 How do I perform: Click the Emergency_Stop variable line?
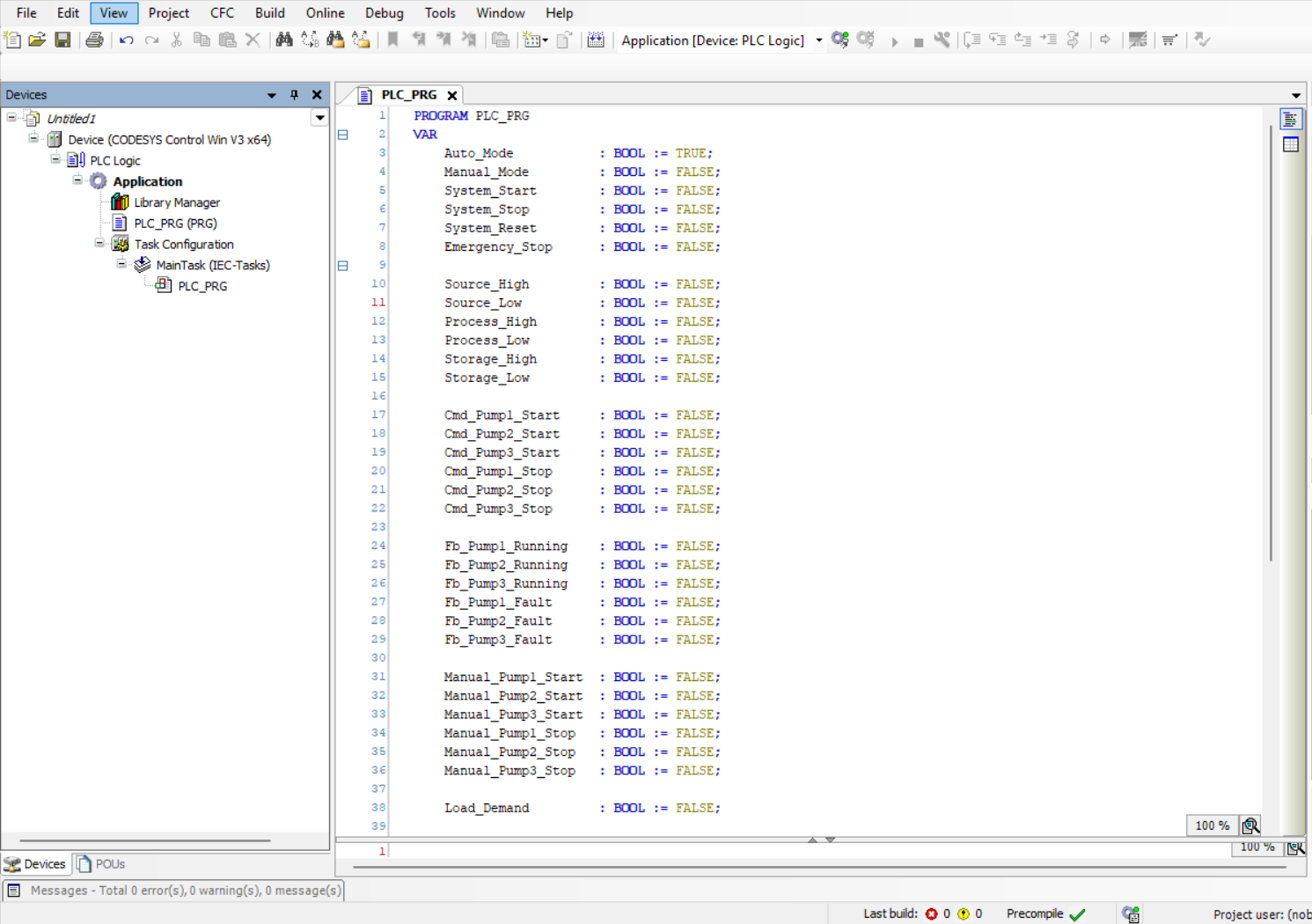pos(582,247)
